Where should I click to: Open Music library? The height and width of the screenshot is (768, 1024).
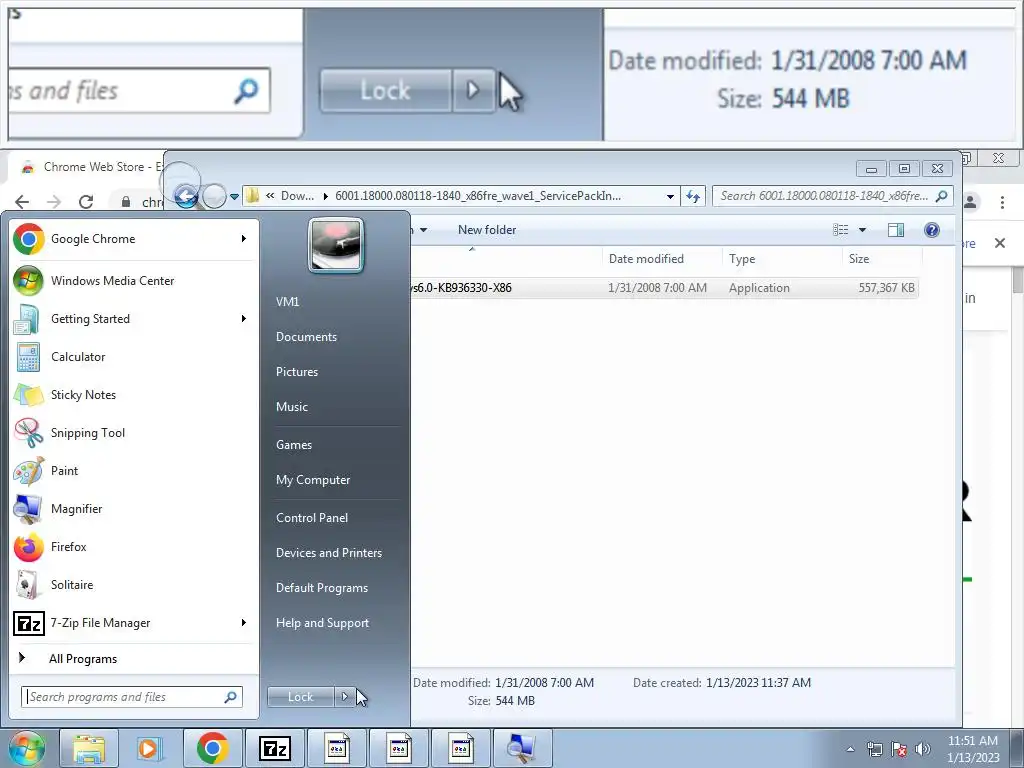(291, 407)
